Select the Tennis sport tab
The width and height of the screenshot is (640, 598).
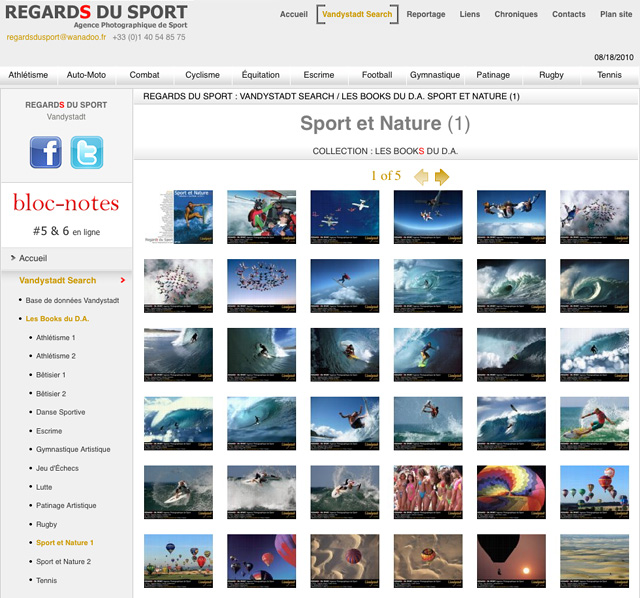pyautogui.click(x=609, y=75)
